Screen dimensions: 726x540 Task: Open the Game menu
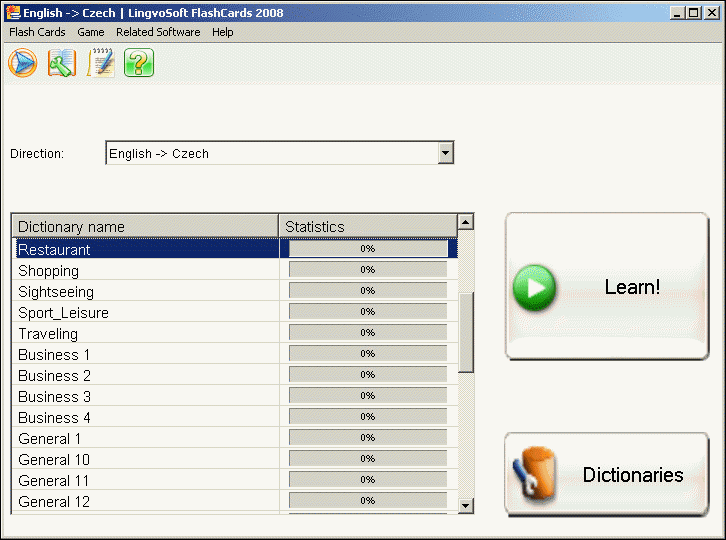91,32
